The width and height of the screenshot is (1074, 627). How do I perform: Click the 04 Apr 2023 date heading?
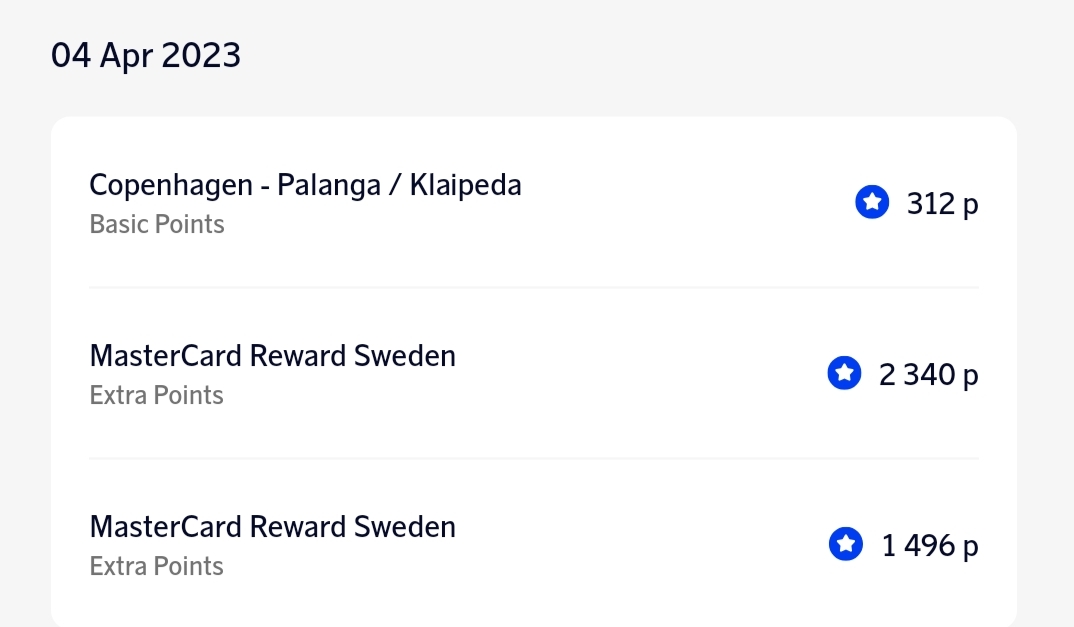coord(146,55)
